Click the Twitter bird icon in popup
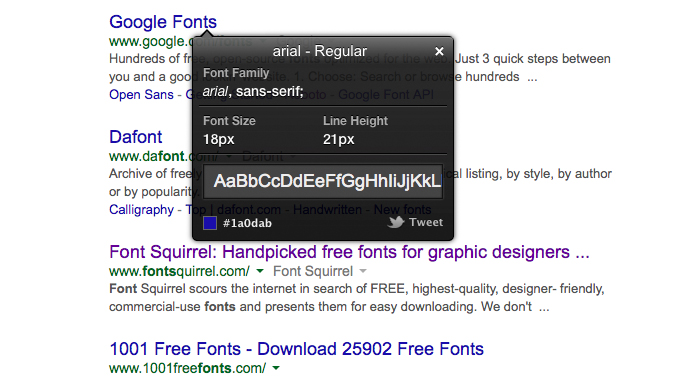The width and height of the screenshot is (680, 380). [x=396, y=222]
